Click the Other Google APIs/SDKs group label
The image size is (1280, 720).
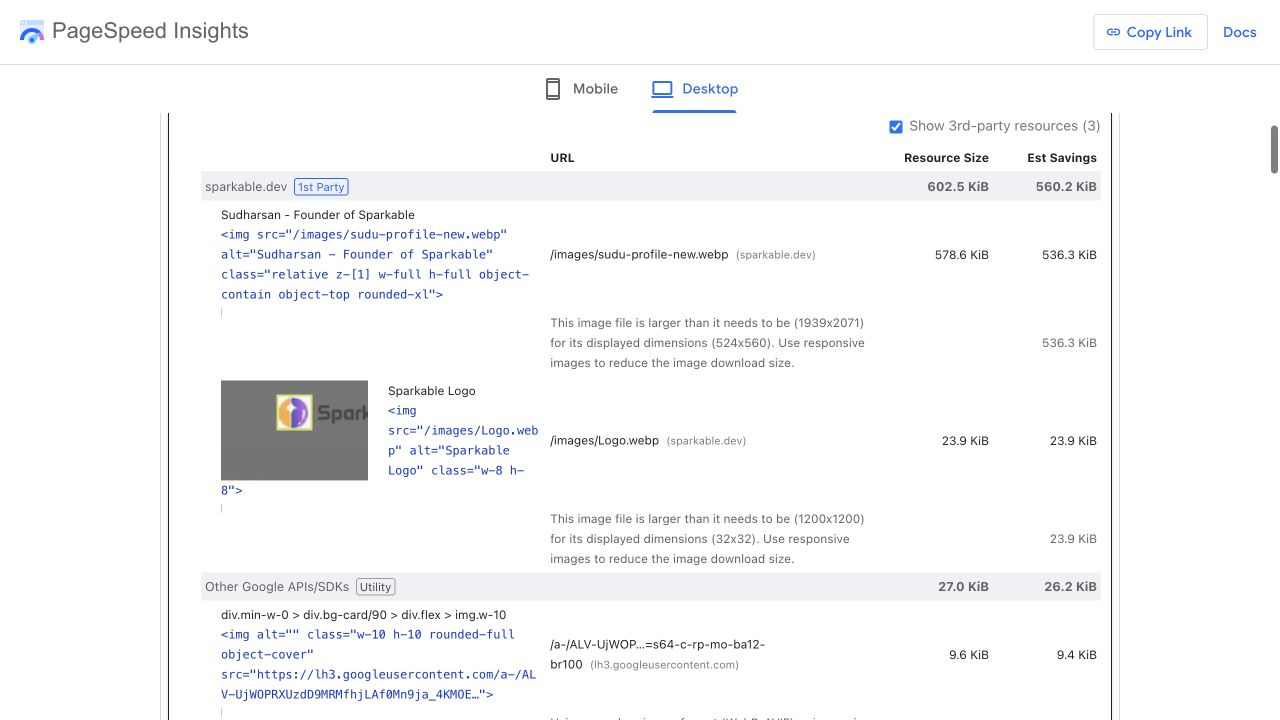click(x=277, y=587)
